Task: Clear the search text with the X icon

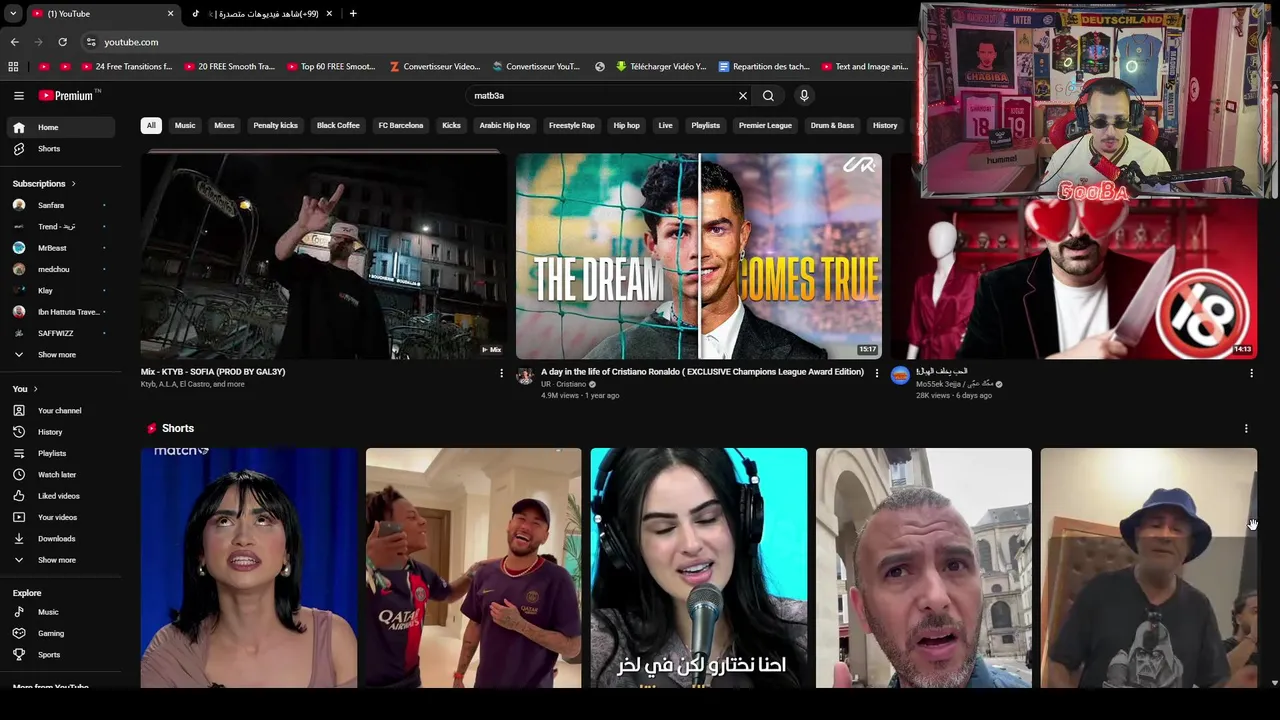Action: point(743,96)
